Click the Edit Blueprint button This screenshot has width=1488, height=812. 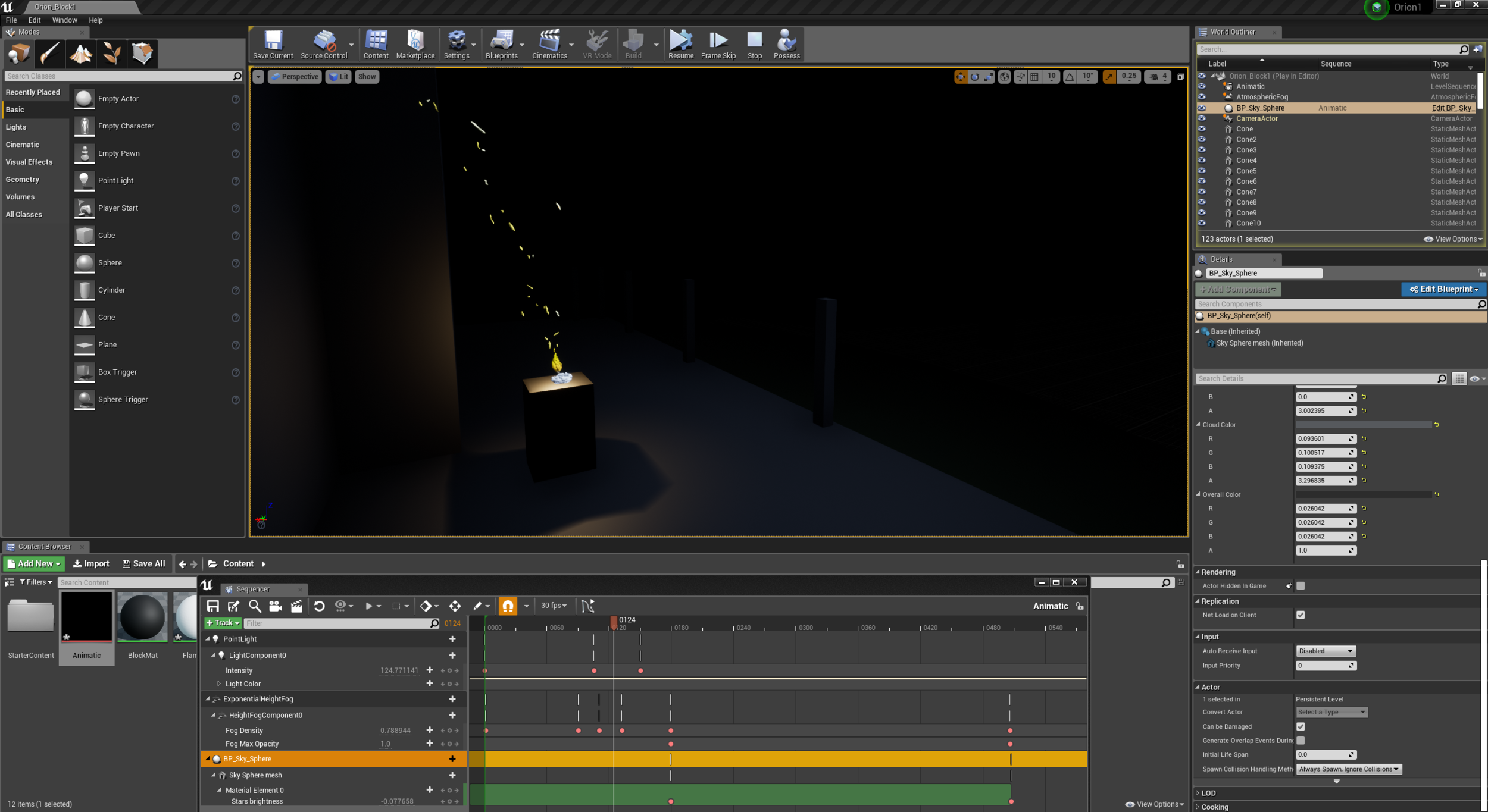click(1444, 289)
